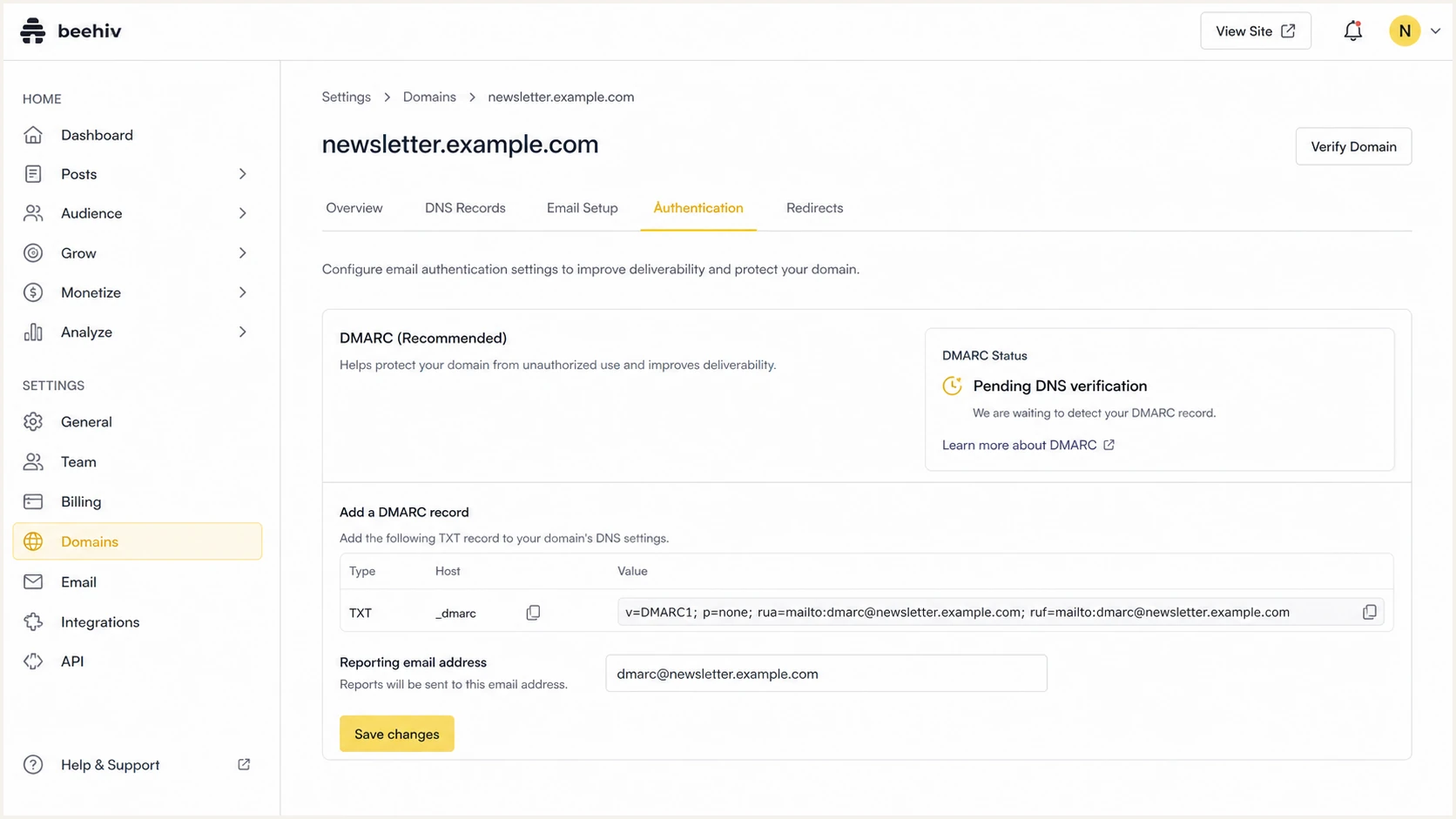Click the Billing card icon
Viewport: 1456px width, 819px height.
coord(33,501)
